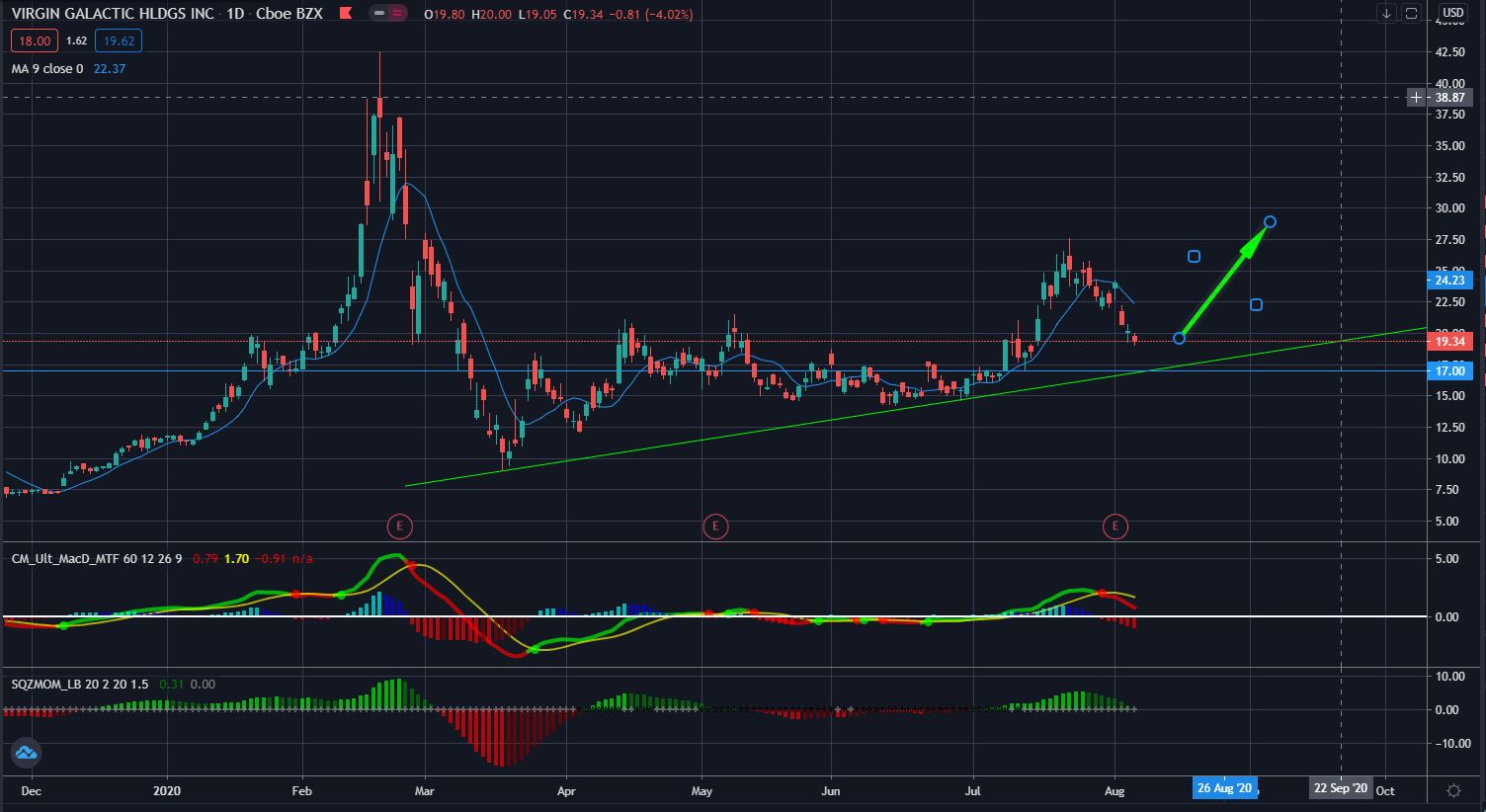The height and width of the screenshot is (812, 1486).
Task: Click the plus icon at price 38.87
Action: (1416, 98)
